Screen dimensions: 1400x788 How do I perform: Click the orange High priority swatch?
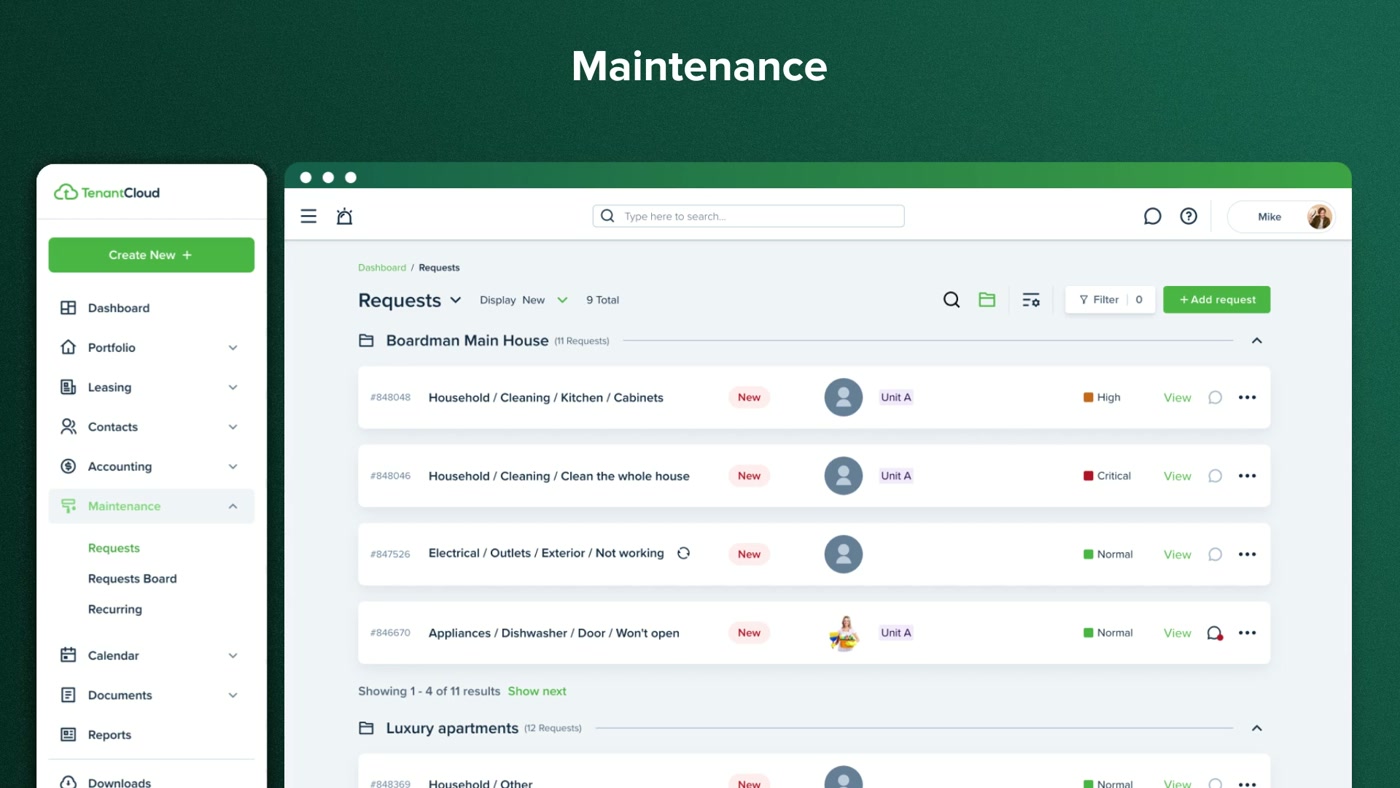tap(1088, 397)
